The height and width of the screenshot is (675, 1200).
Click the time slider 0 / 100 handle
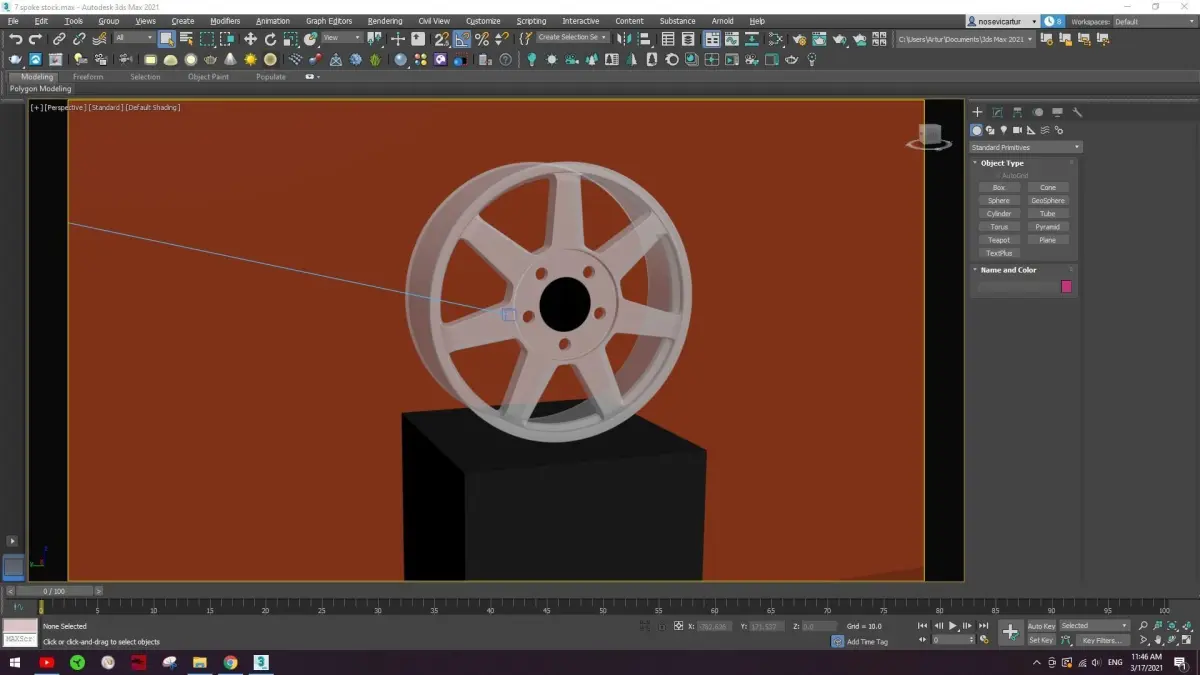[x=54, y=591]
